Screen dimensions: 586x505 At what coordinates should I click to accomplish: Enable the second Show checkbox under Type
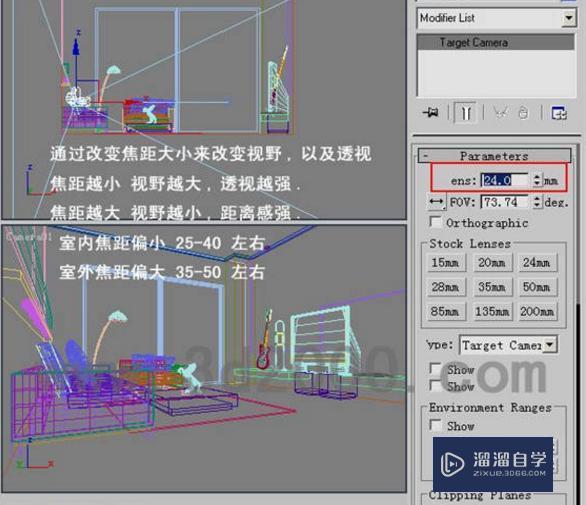coord(435,385)
